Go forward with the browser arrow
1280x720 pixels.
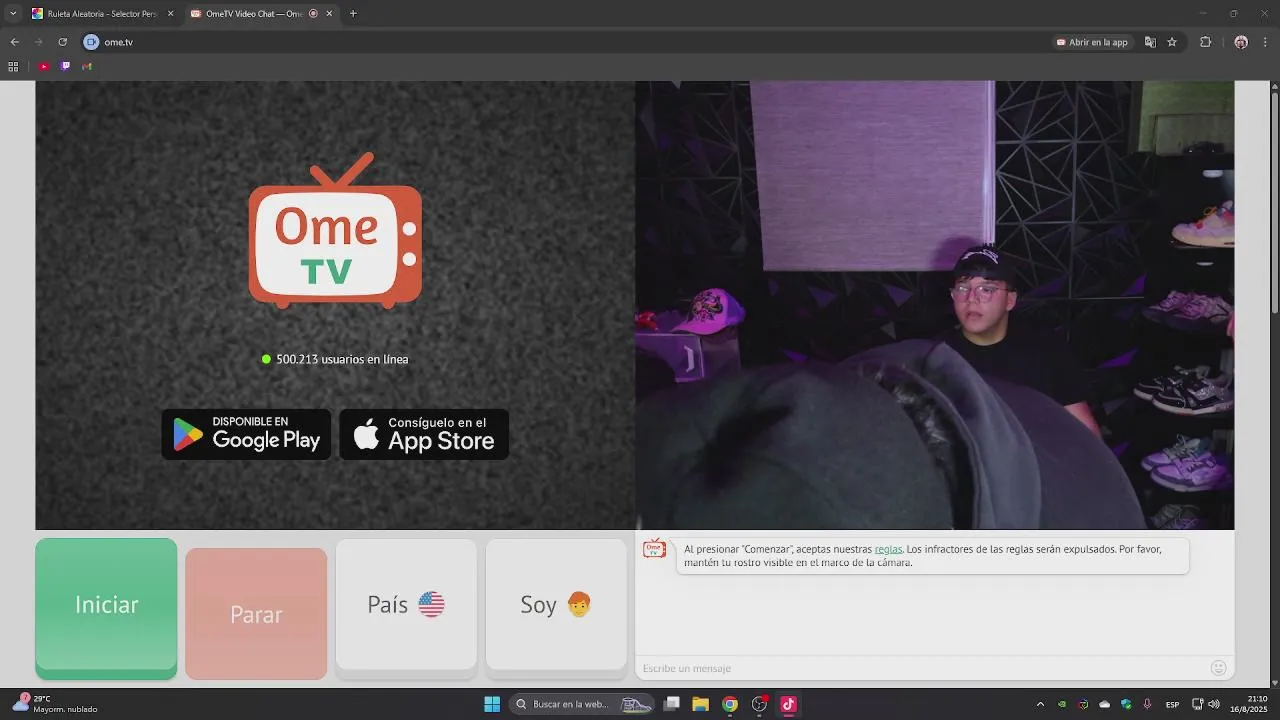pos(38,42)
